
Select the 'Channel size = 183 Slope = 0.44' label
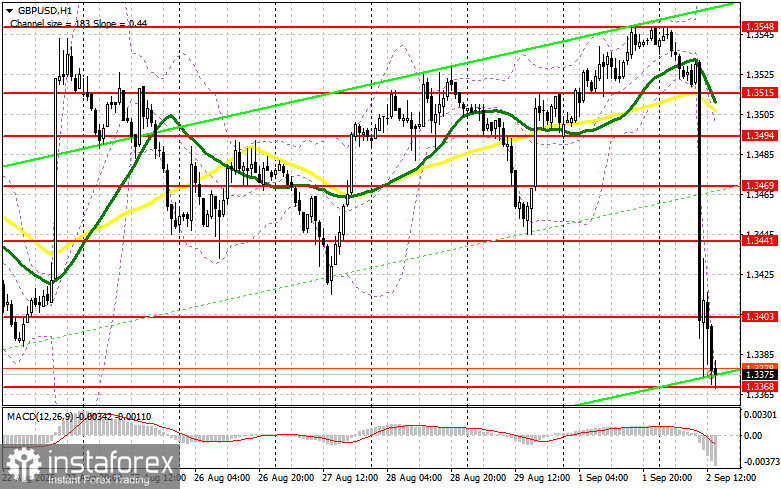[79, 23]
